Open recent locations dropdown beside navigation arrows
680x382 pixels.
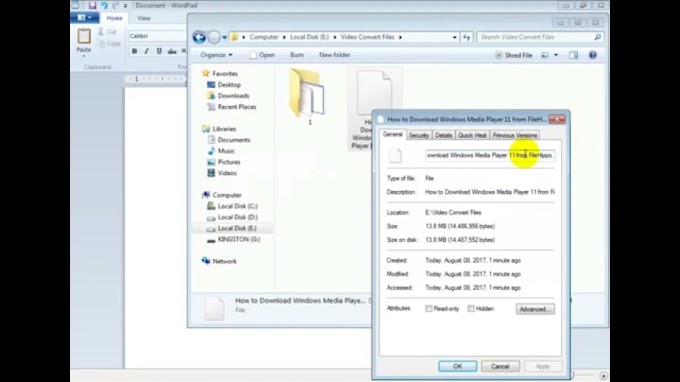click(x=224, y=37)
